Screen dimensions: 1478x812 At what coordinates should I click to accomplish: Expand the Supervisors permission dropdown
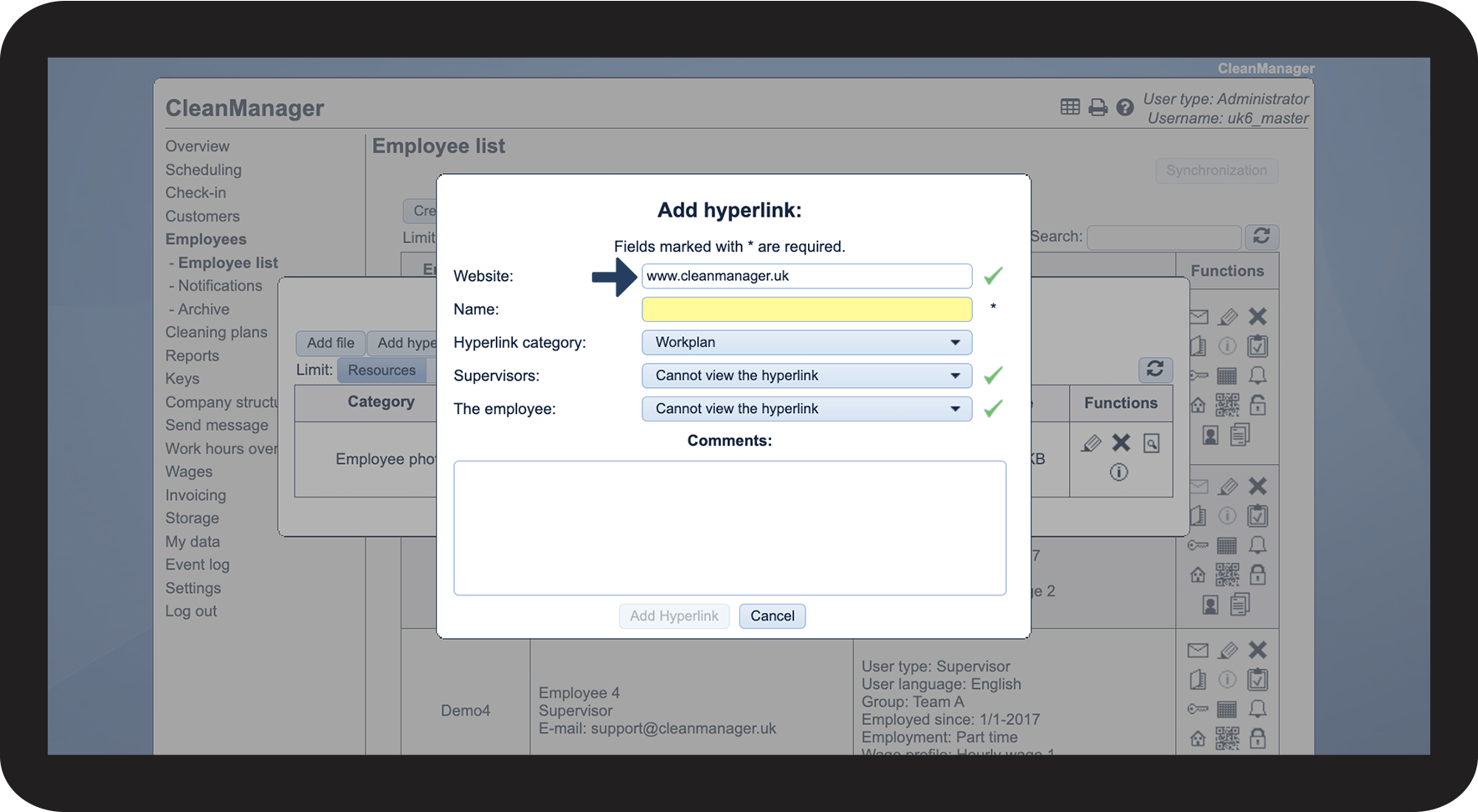[806, 375]
